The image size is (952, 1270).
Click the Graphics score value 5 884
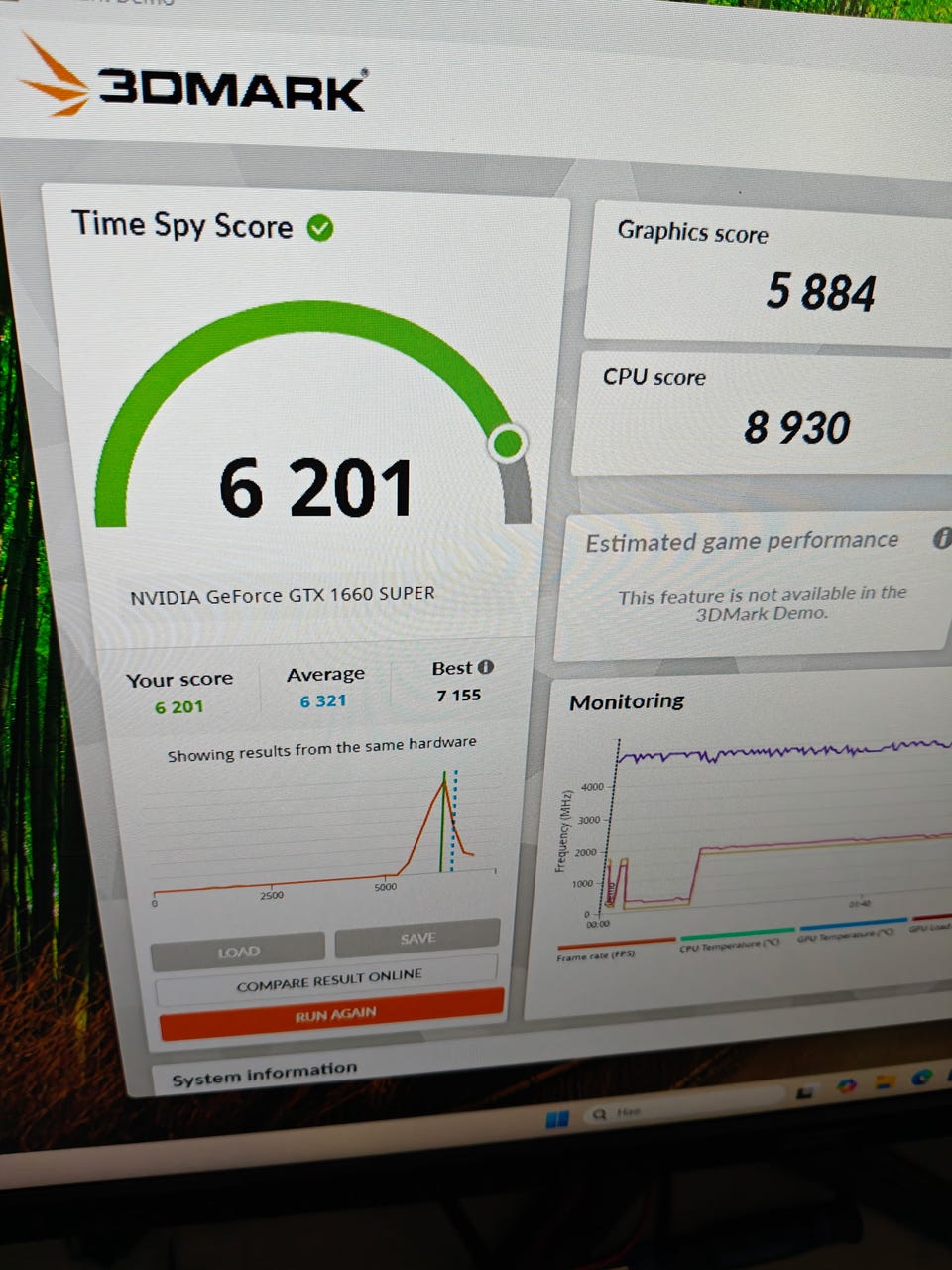click(x=820, y=293)
